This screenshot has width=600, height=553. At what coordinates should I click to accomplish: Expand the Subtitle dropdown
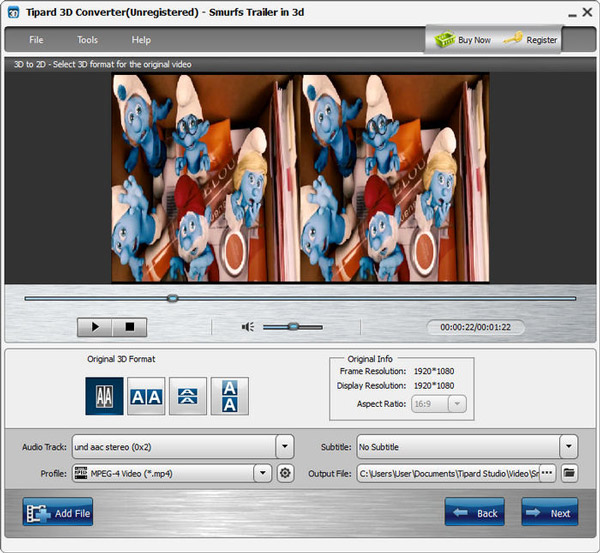569,446
